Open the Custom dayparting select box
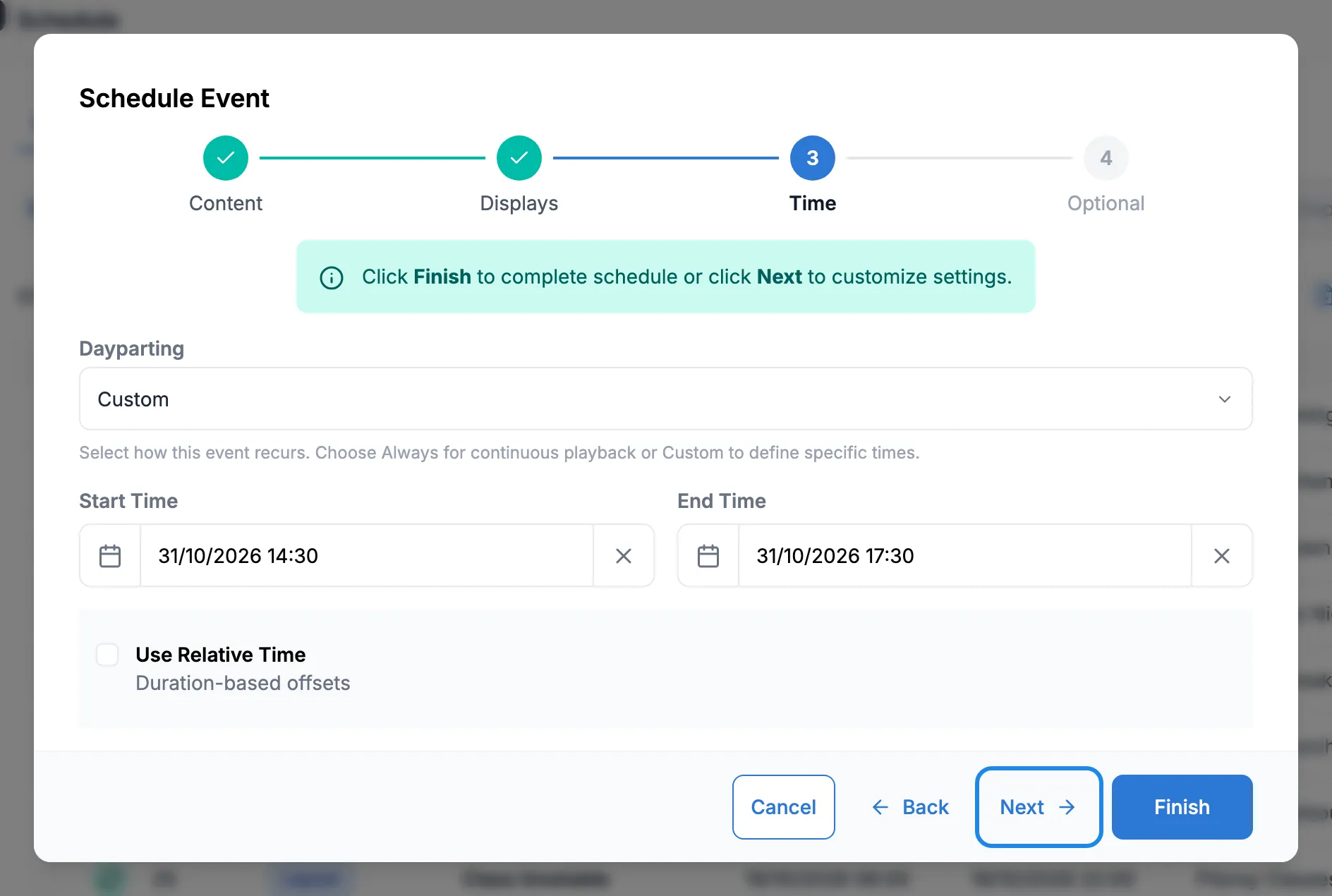The image size is (1332, 896). click(x=666, y=399)
